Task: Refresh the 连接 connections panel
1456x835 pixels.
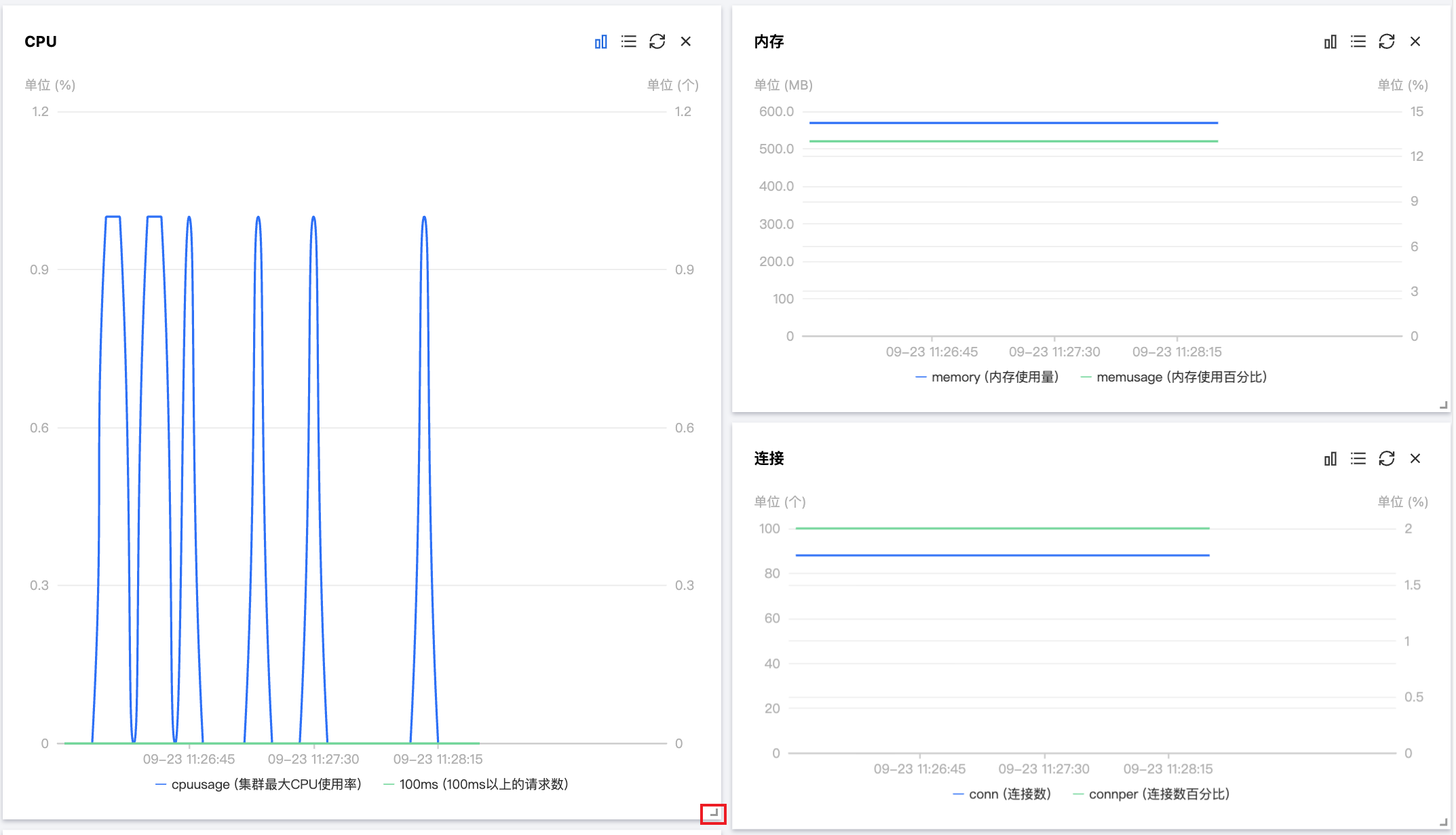Action: (x=1386, y=459)
